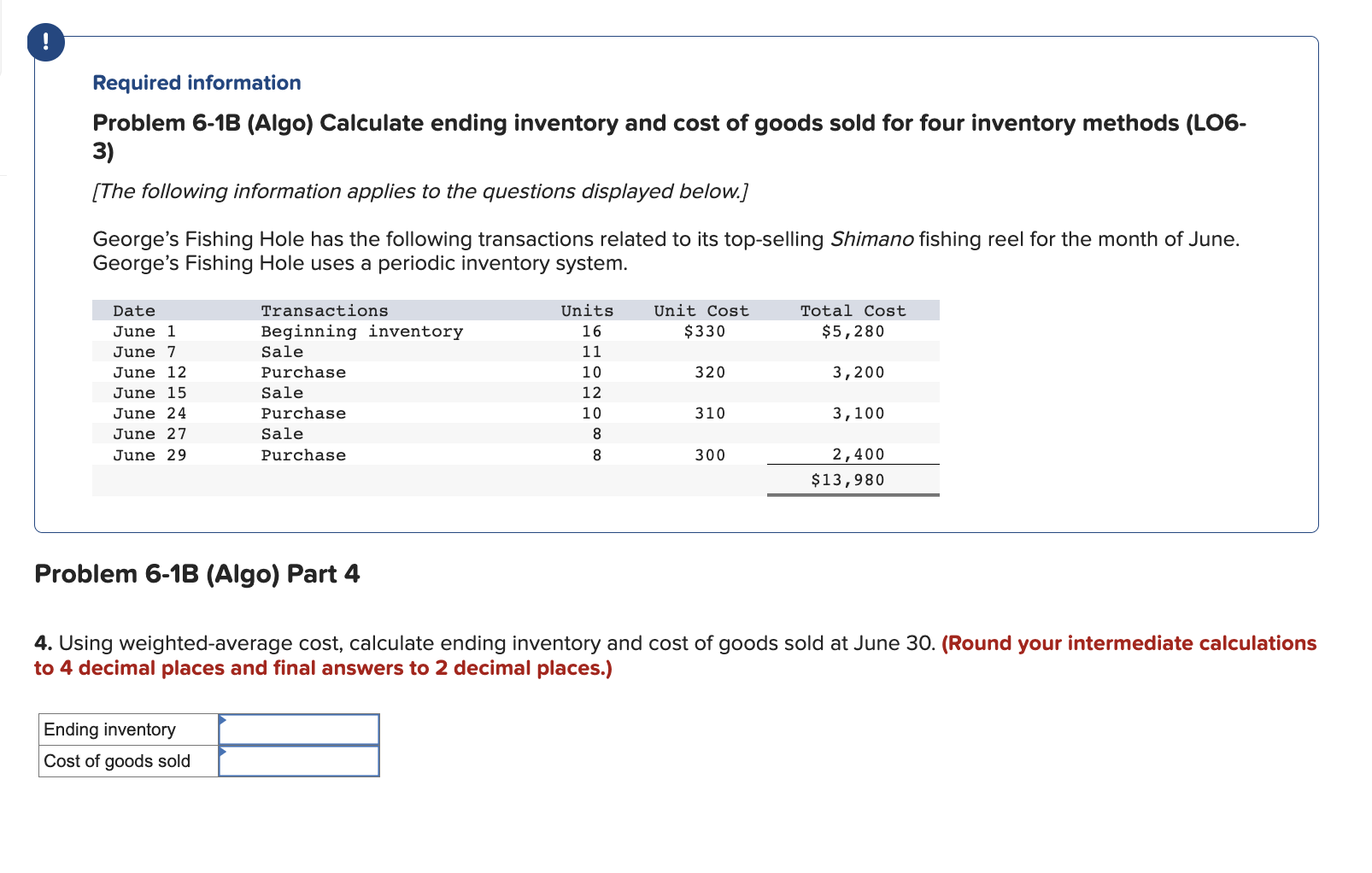The height and width of the screenshot is (873, 1372).
Task: Click the Date column header
Action: (x=132, y=310)
